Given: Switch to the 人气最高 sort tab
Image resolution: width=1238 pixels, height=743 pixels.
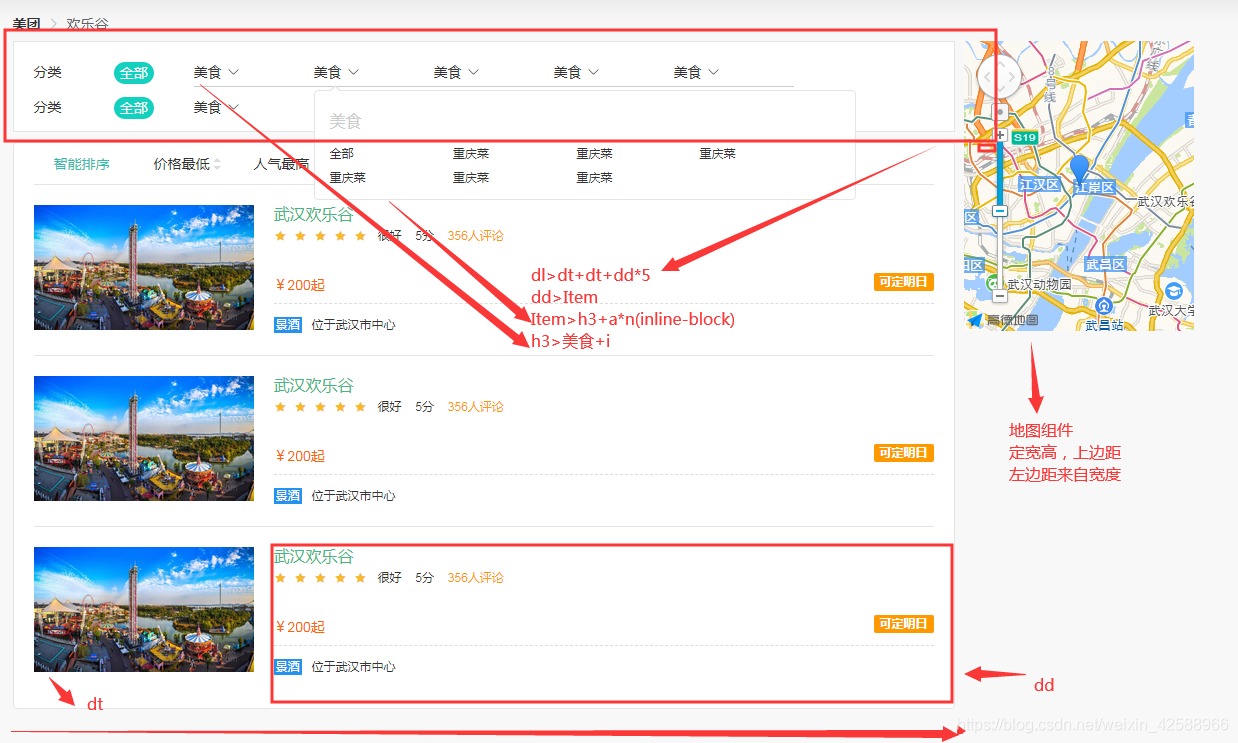Looking at the screenshot, I should point(281,164).
